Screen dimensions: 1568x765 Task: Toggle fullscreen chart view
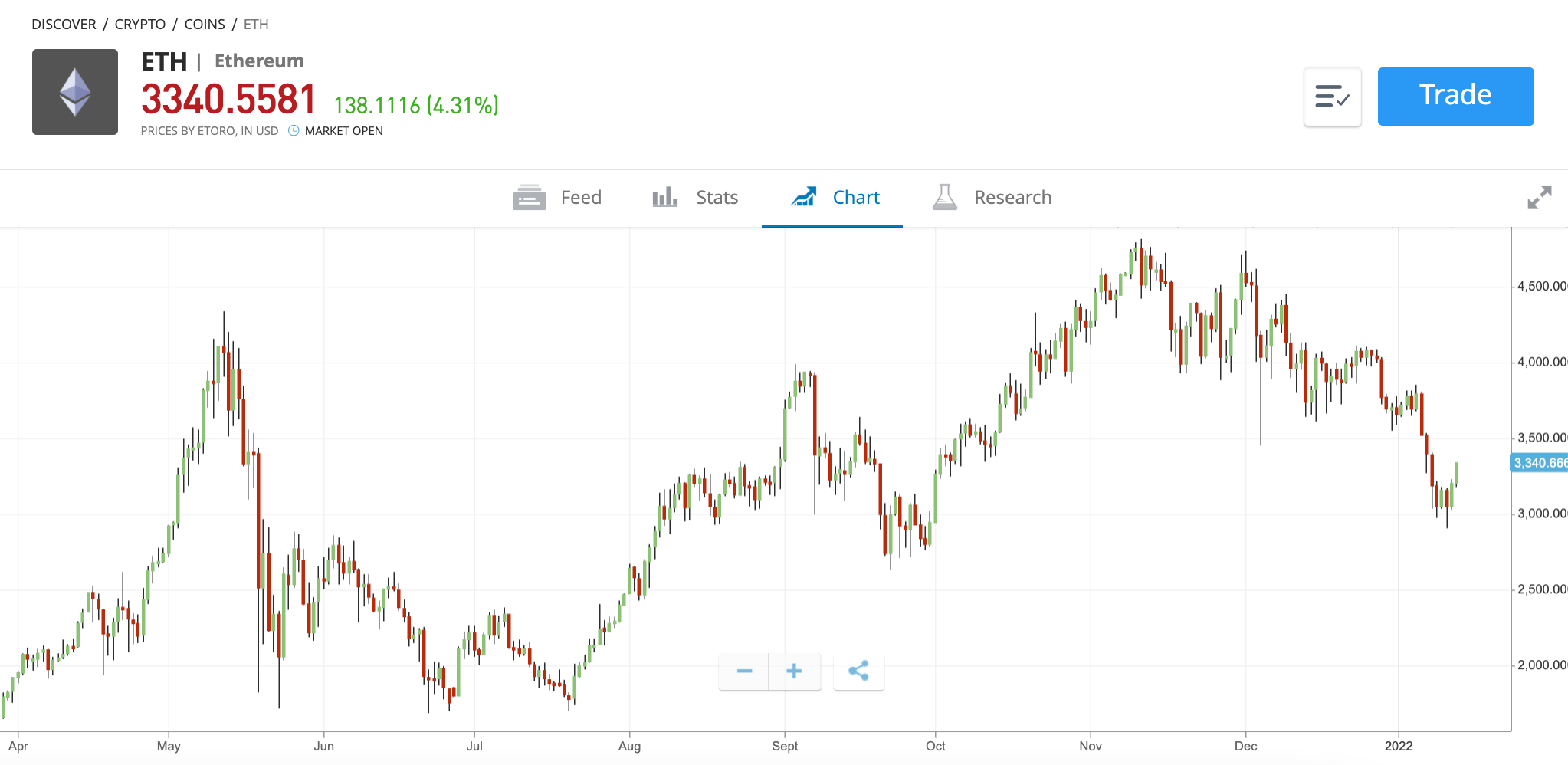(1540, 197)
